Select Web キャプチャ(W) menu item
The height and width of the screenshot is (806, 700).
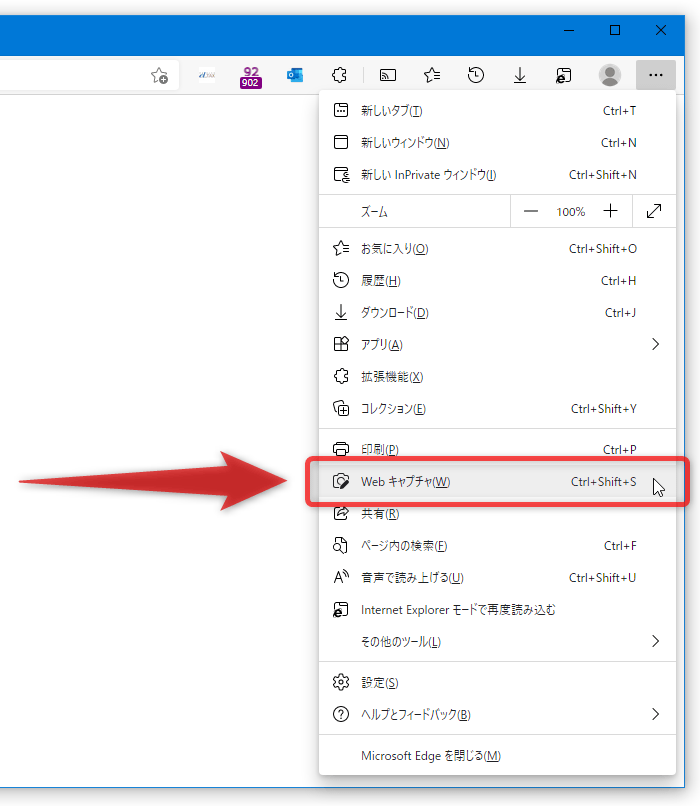497,482
